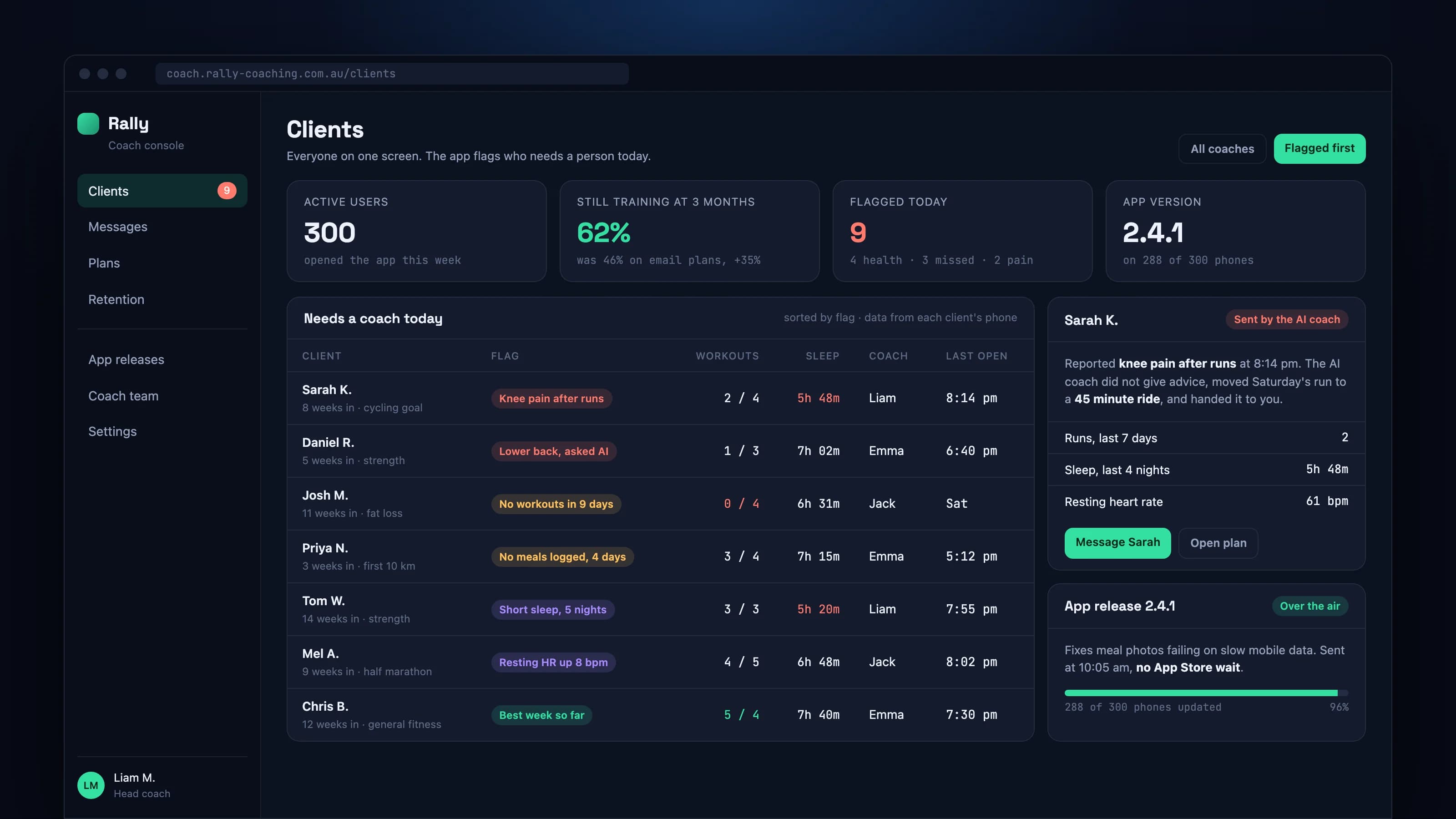Navigate to Retention
The image size is (1456, 819).
click(x=162, y=299)
